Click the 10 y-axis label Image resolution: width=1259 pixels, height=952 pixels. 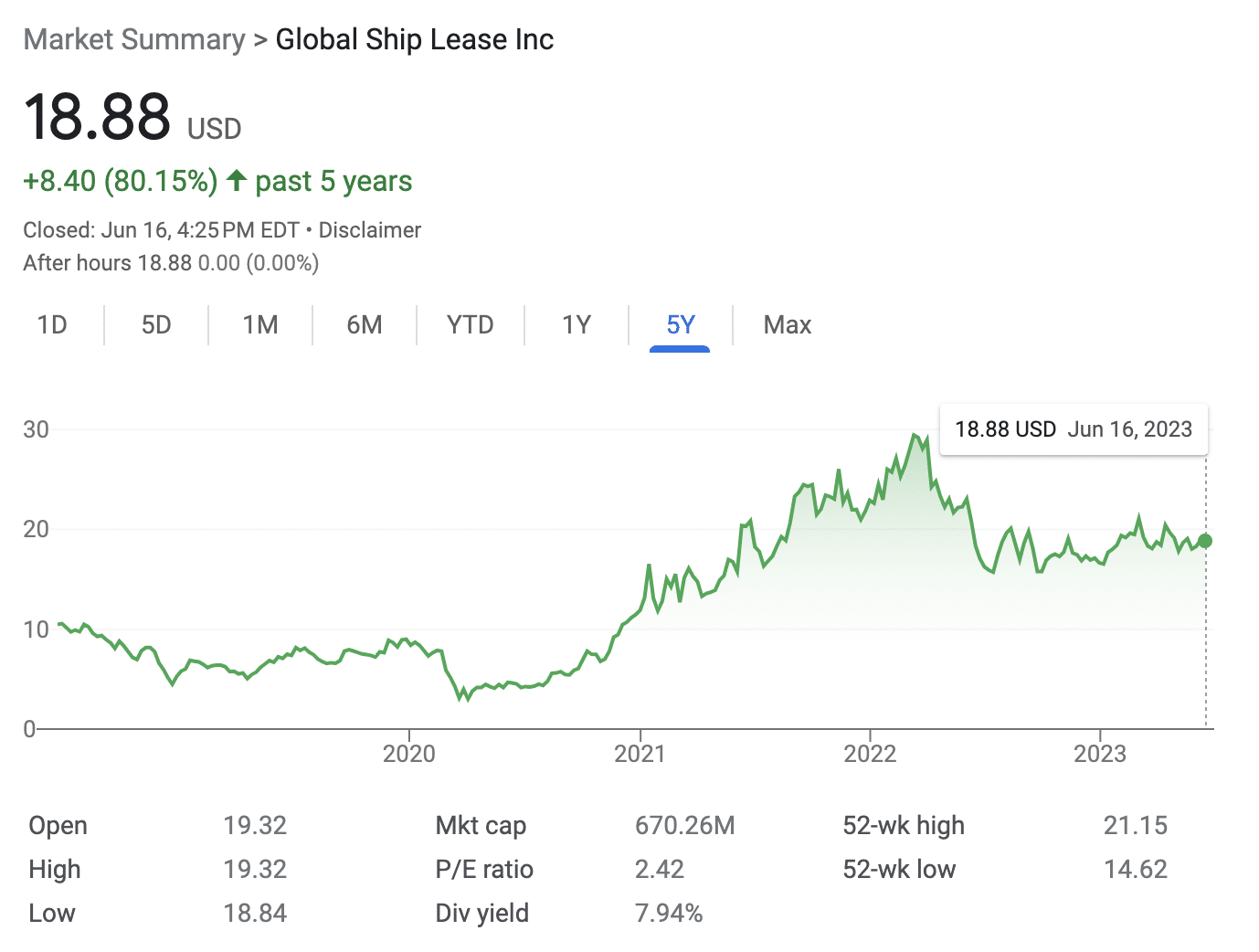(36, 629)
